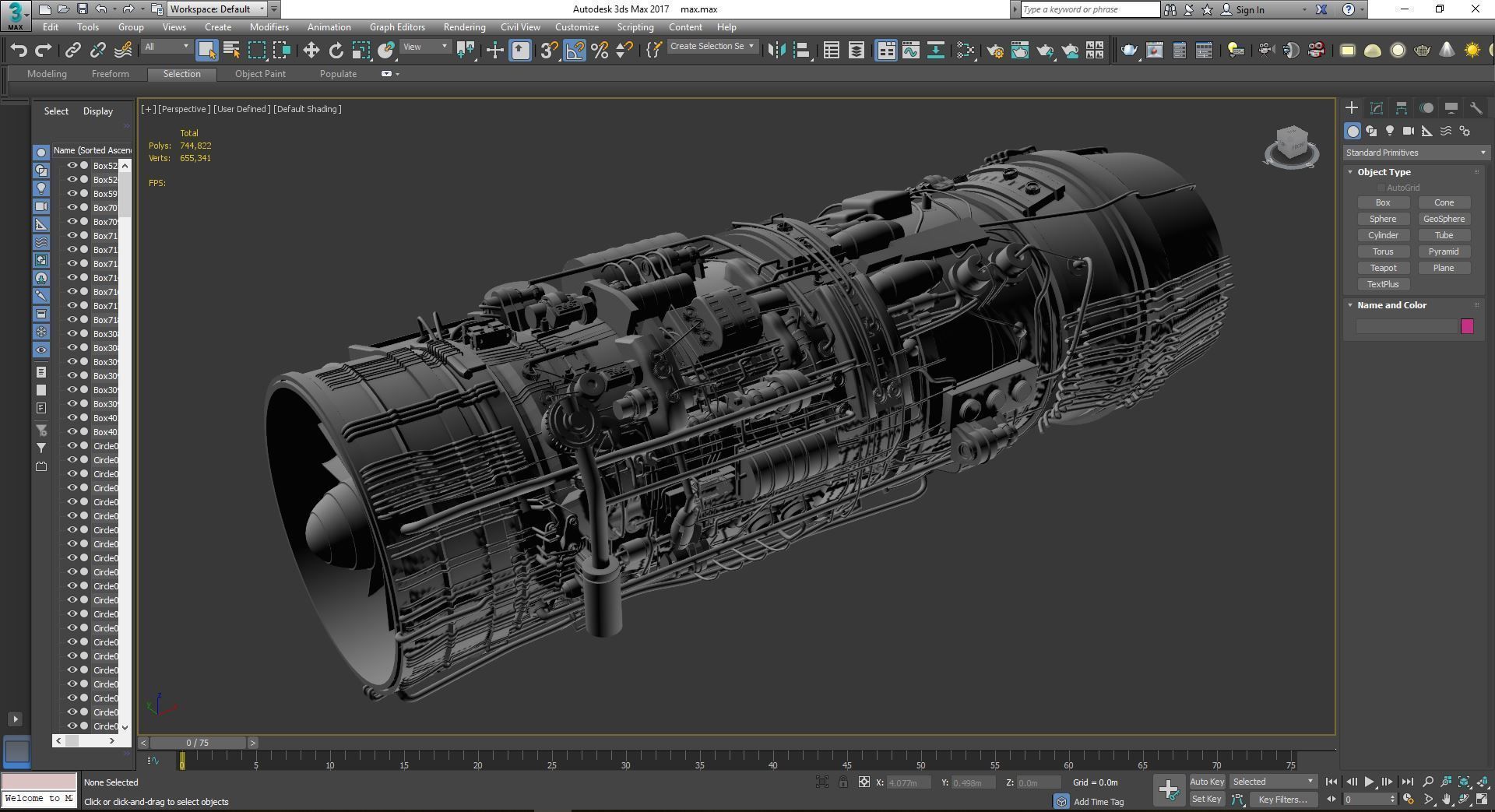Toggle the Selection Lock padlock
This screenshot has height=812, width=1495.
click(x=843, y=782)
